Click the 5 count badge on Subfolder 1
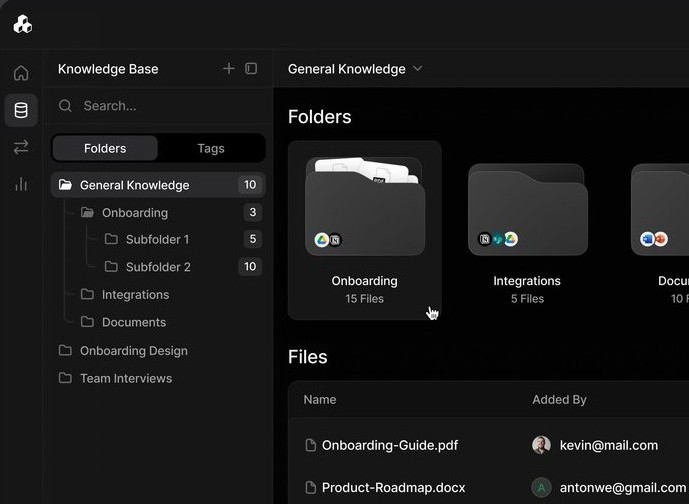 coord(253,239)
